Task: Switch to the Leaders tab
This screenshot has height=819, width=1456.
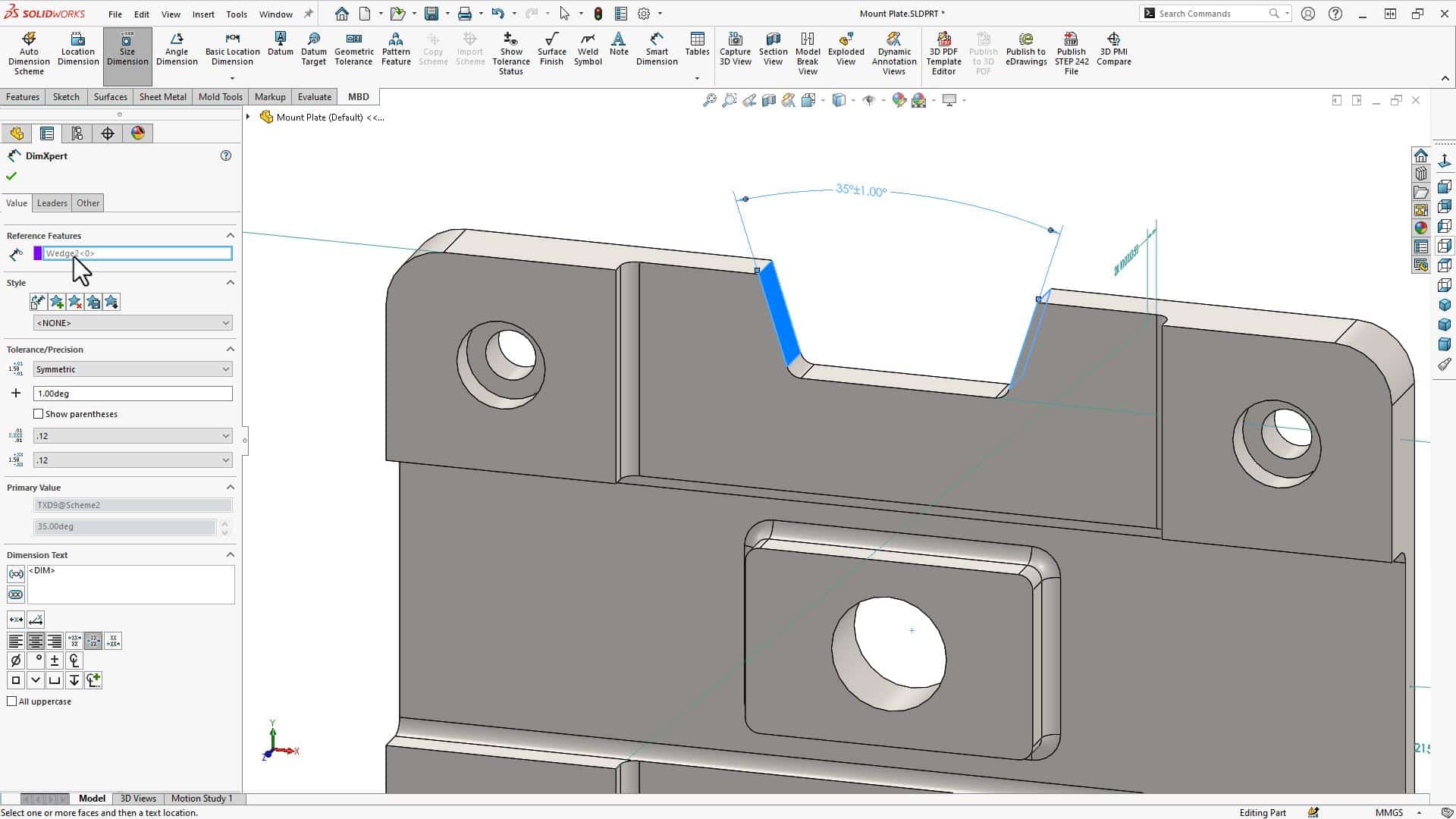Action: (52, 202)
